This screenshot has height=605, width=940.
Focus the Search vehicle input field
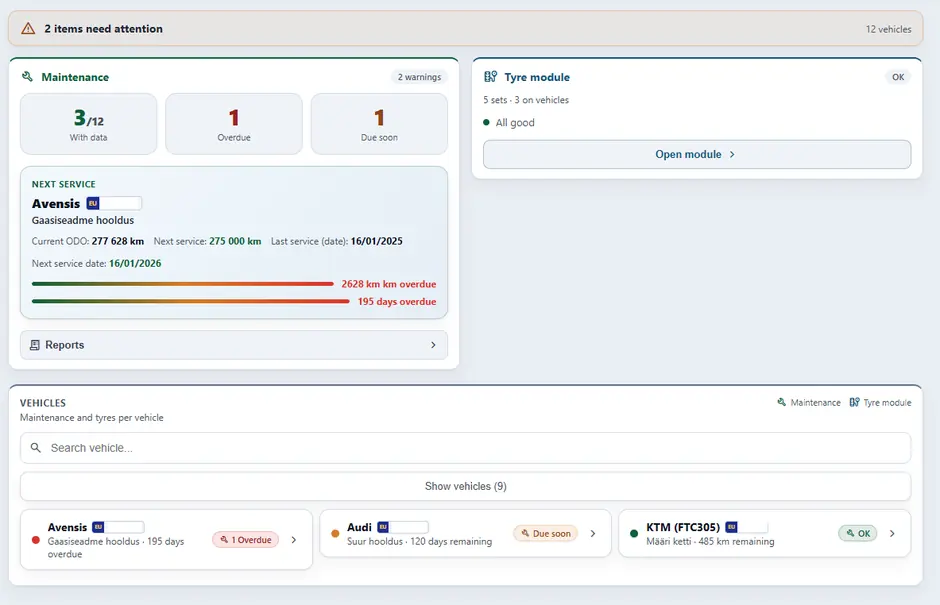tap(466, 448)
